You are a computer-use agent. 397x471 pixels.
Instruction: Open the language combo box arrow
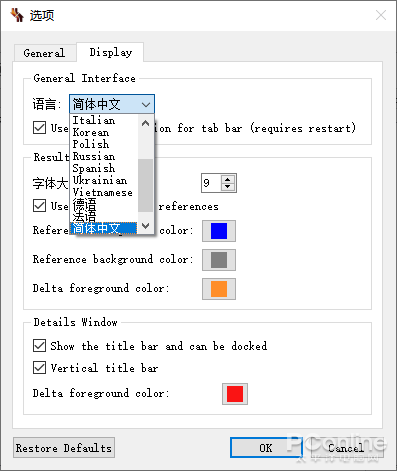(x=146, y=104)
